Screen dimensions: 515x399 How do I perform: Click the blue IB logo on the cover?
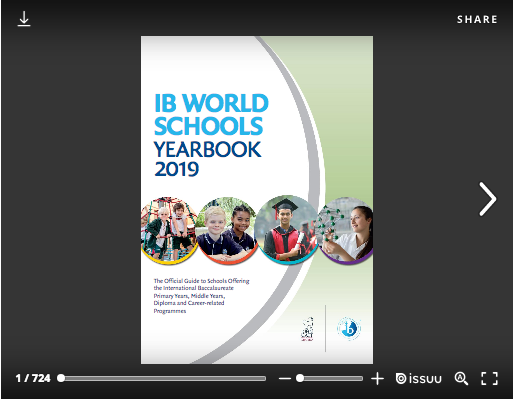coord(349,329)
